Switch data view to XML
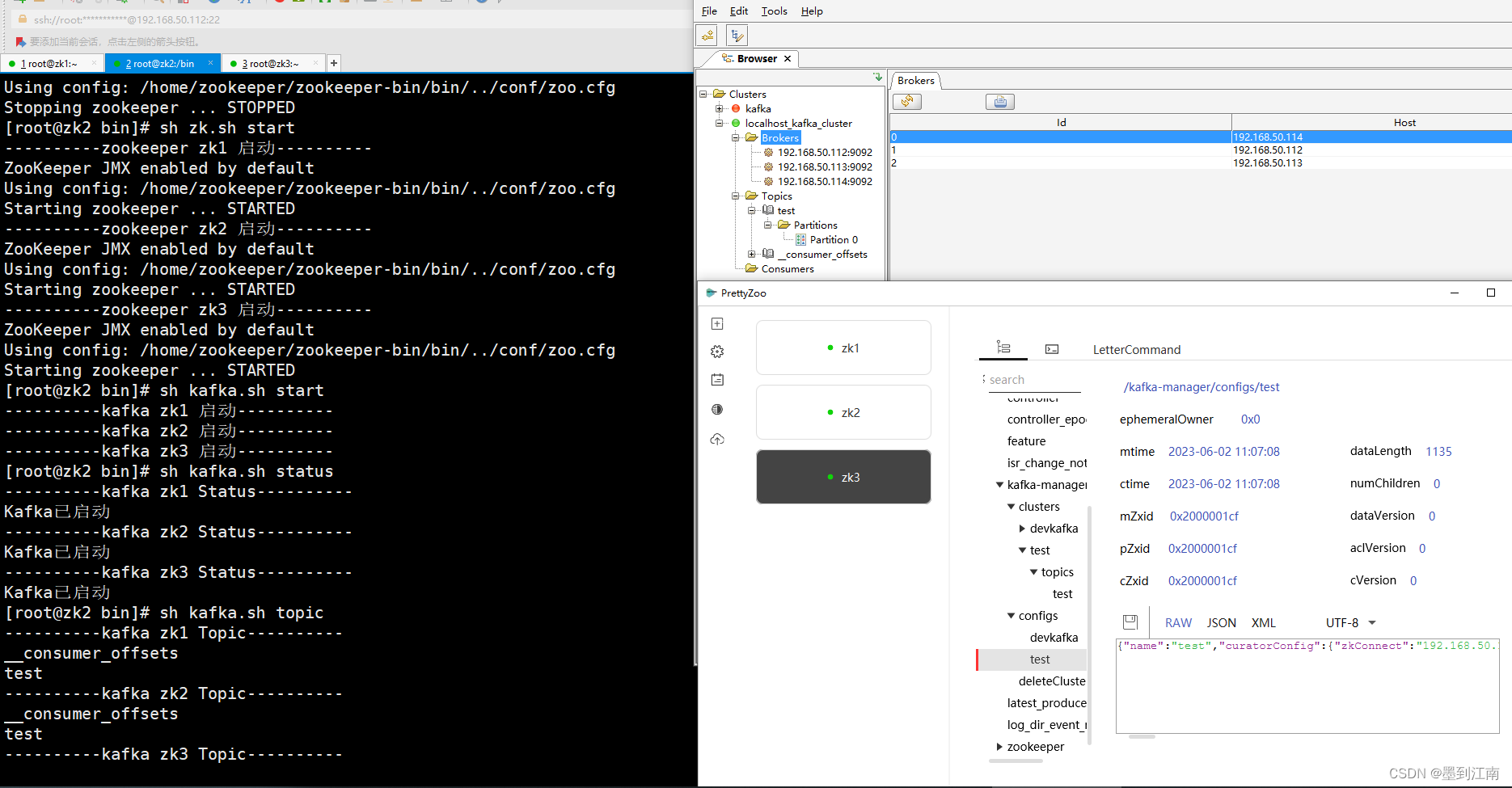Viewport: 1512px width, 788px height. tap(1264, 622)
